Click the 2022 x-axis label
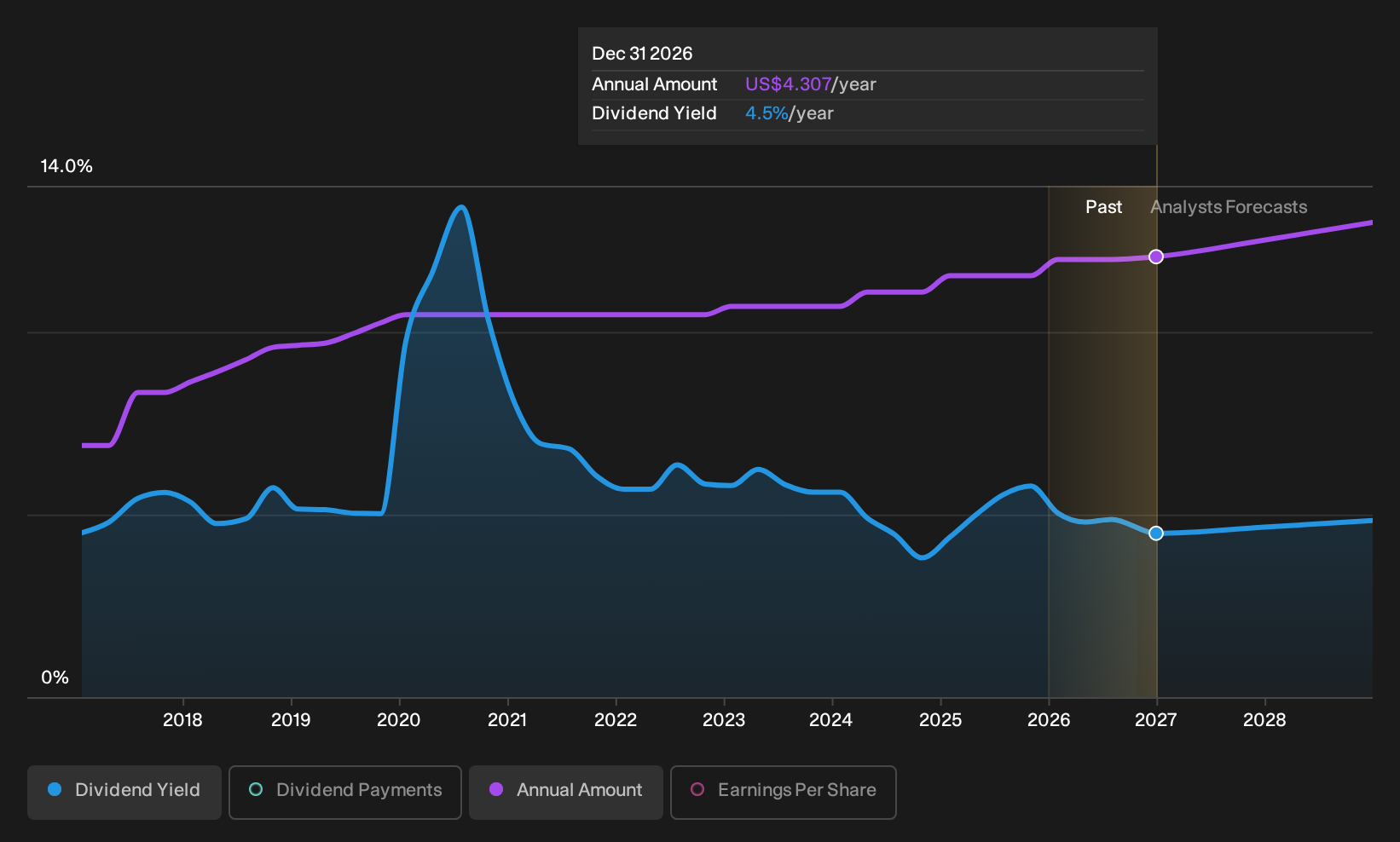The height and width of the screenshot is (842, 1400). (x=616, y=720)
